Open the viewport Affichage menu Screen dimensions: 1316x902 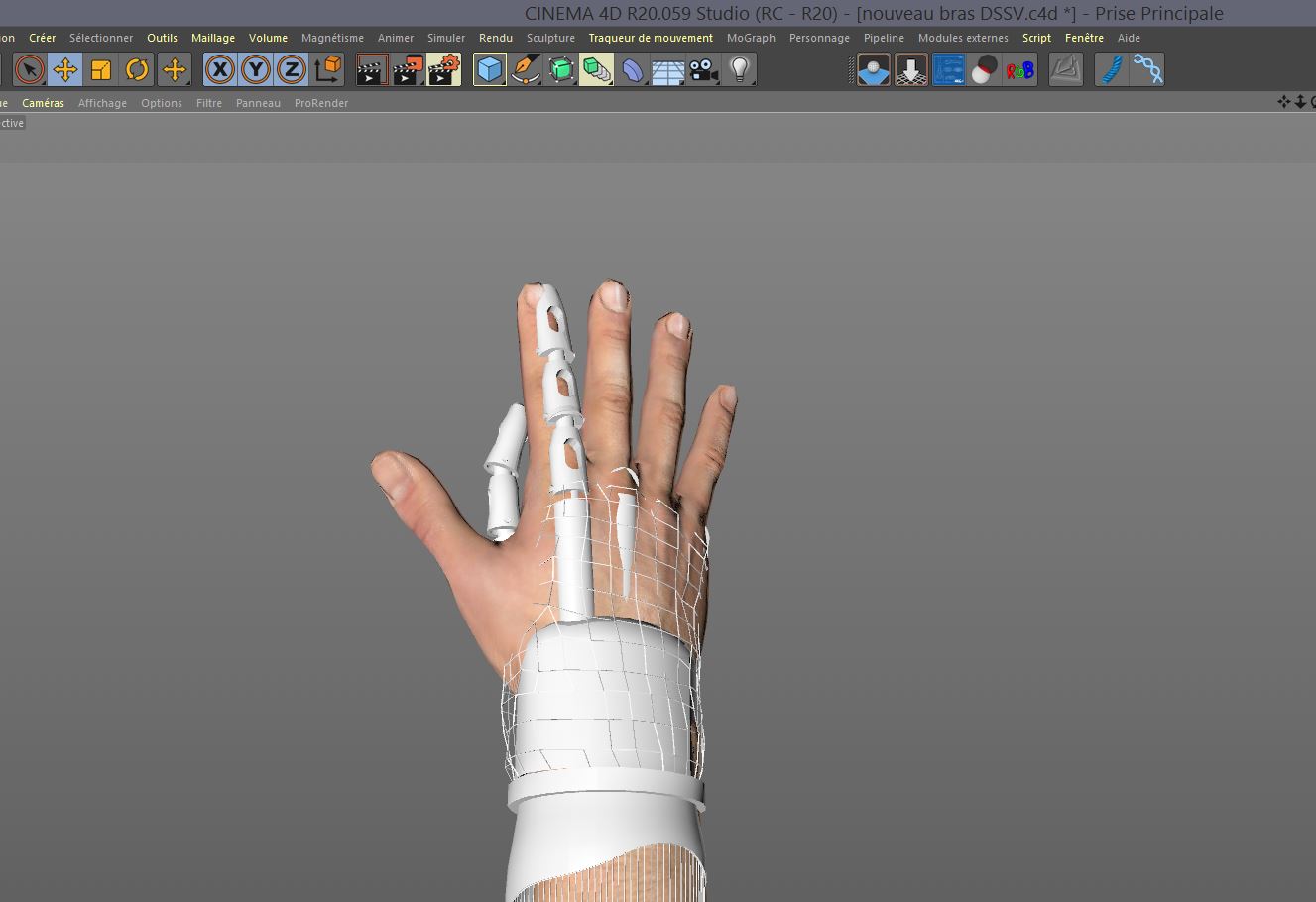(102, 103)
